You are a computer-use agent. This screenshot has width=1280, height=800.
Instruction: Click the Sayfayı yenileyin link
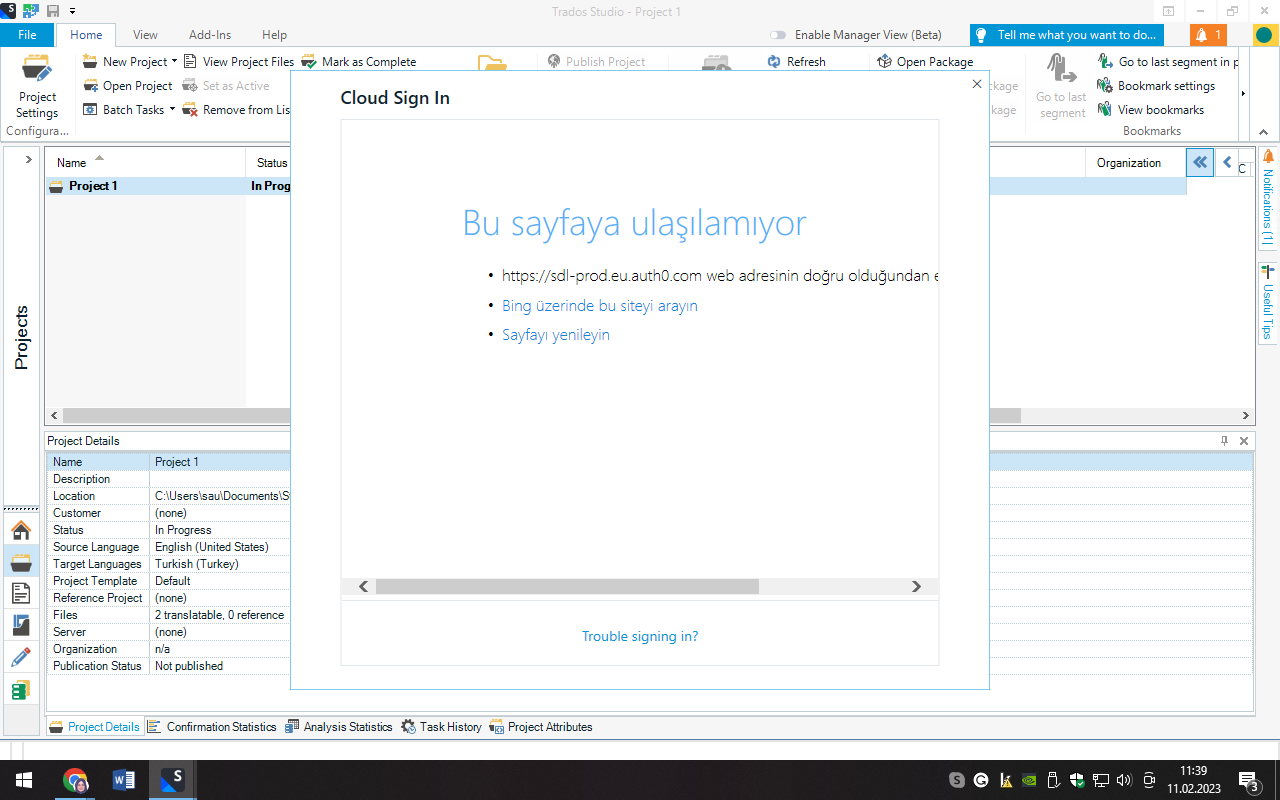[x=556, y=335]
